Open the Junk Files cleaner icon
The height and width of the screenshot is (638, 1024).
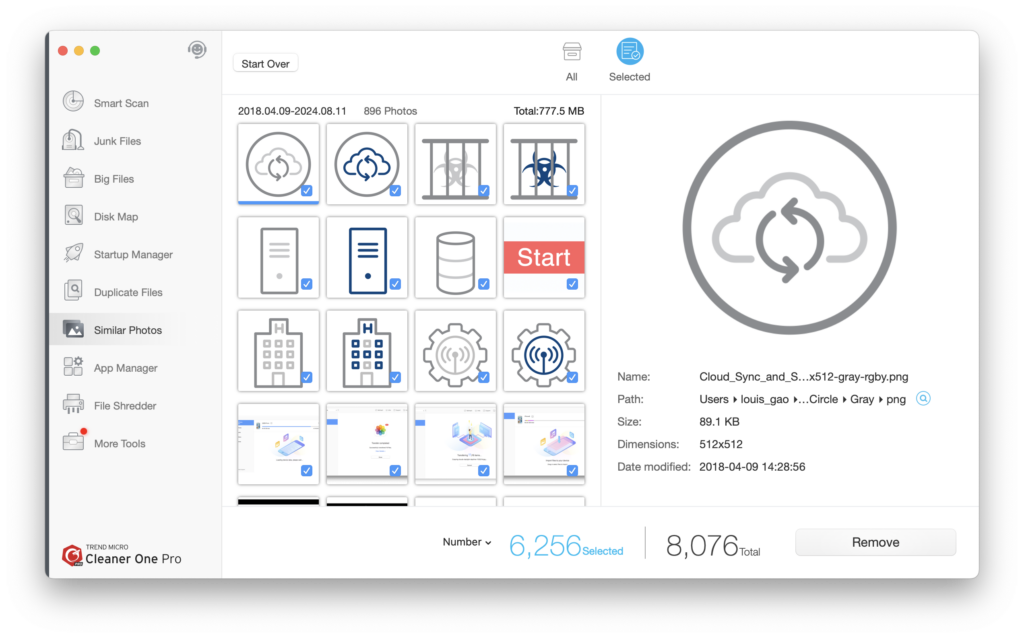pyautogui.click(x=74, y=141)
